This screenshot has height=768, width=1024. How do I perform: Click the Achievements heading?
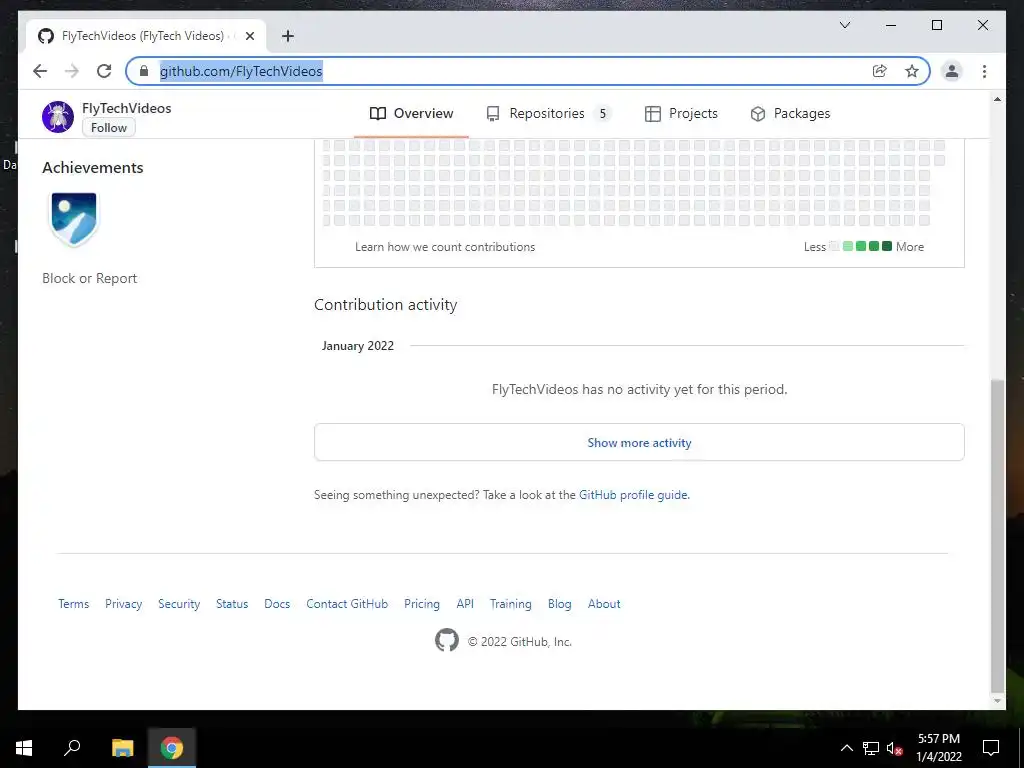tap(93, 168)
